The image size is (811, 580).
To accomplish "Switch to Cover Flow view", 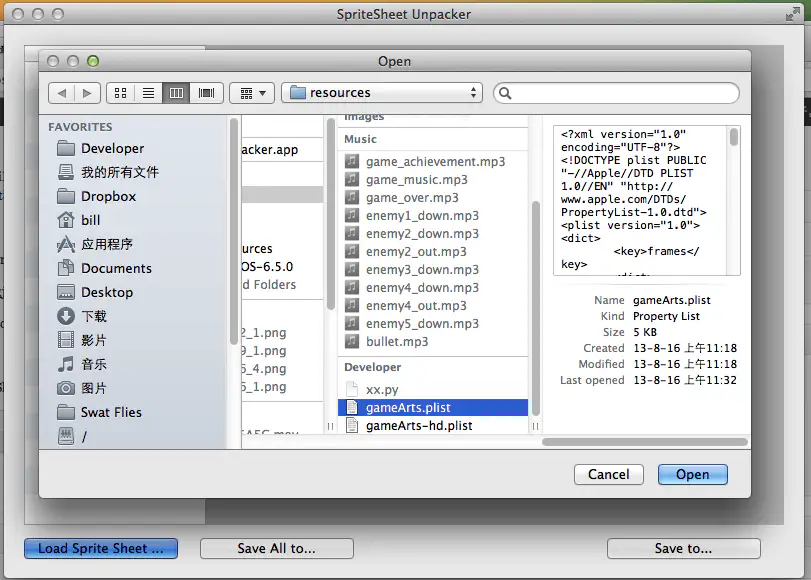I will [206, 93].
